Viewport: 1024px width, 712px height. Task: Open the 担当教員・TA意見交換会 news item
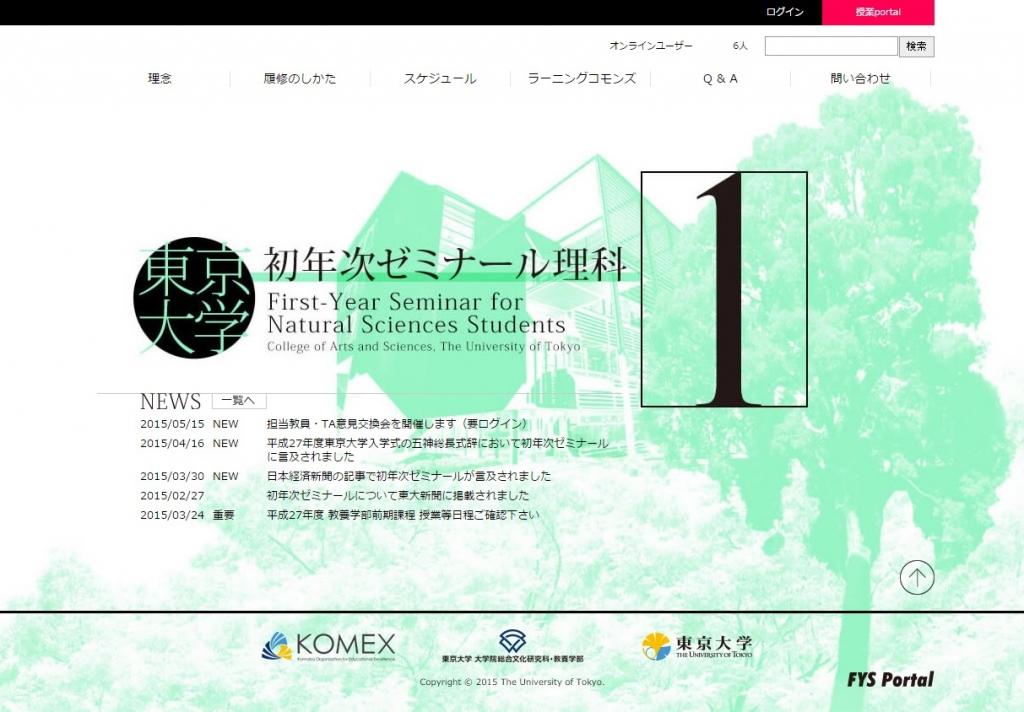click(x=396, y=424)
